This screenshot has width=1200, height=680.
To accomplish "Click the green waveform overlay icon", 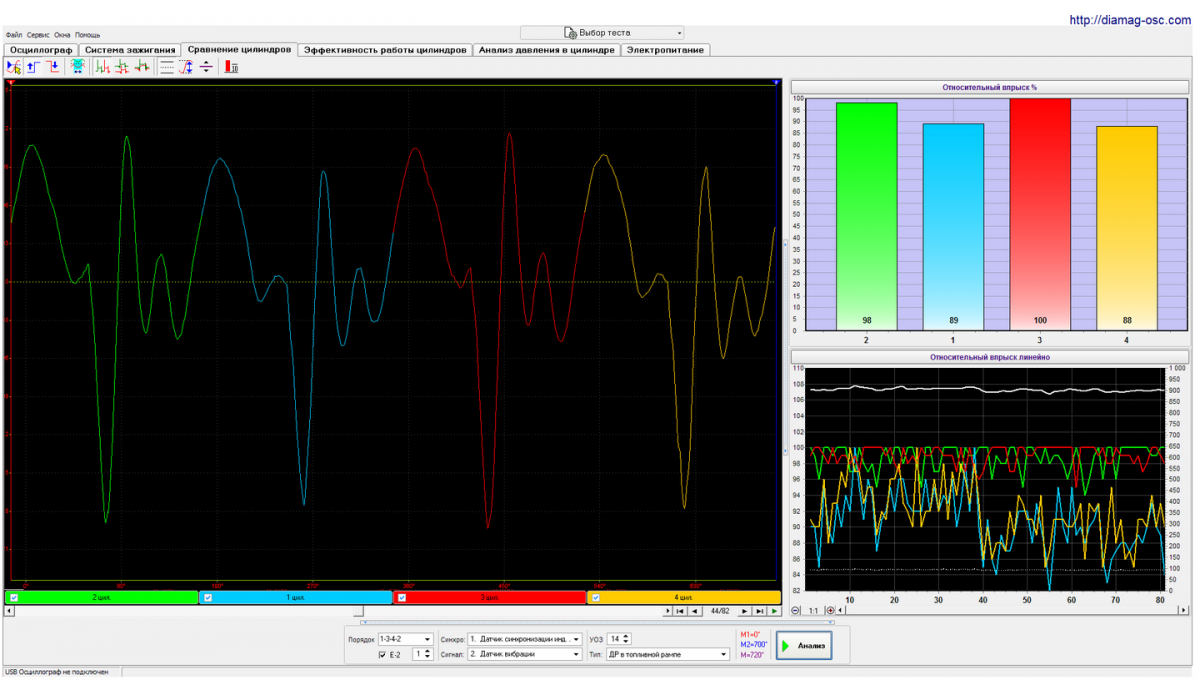I will [x=102, y=67].
